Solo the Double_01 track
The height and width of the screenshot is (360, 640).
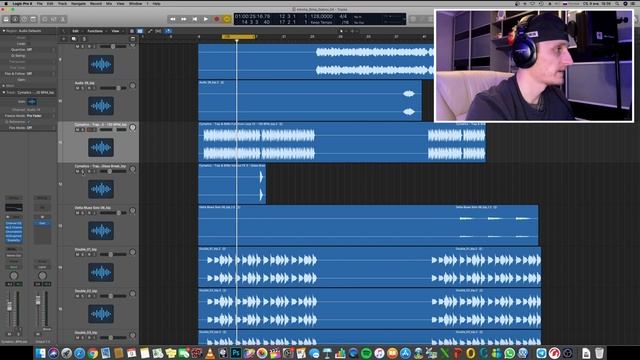click(x=83, y=255)
